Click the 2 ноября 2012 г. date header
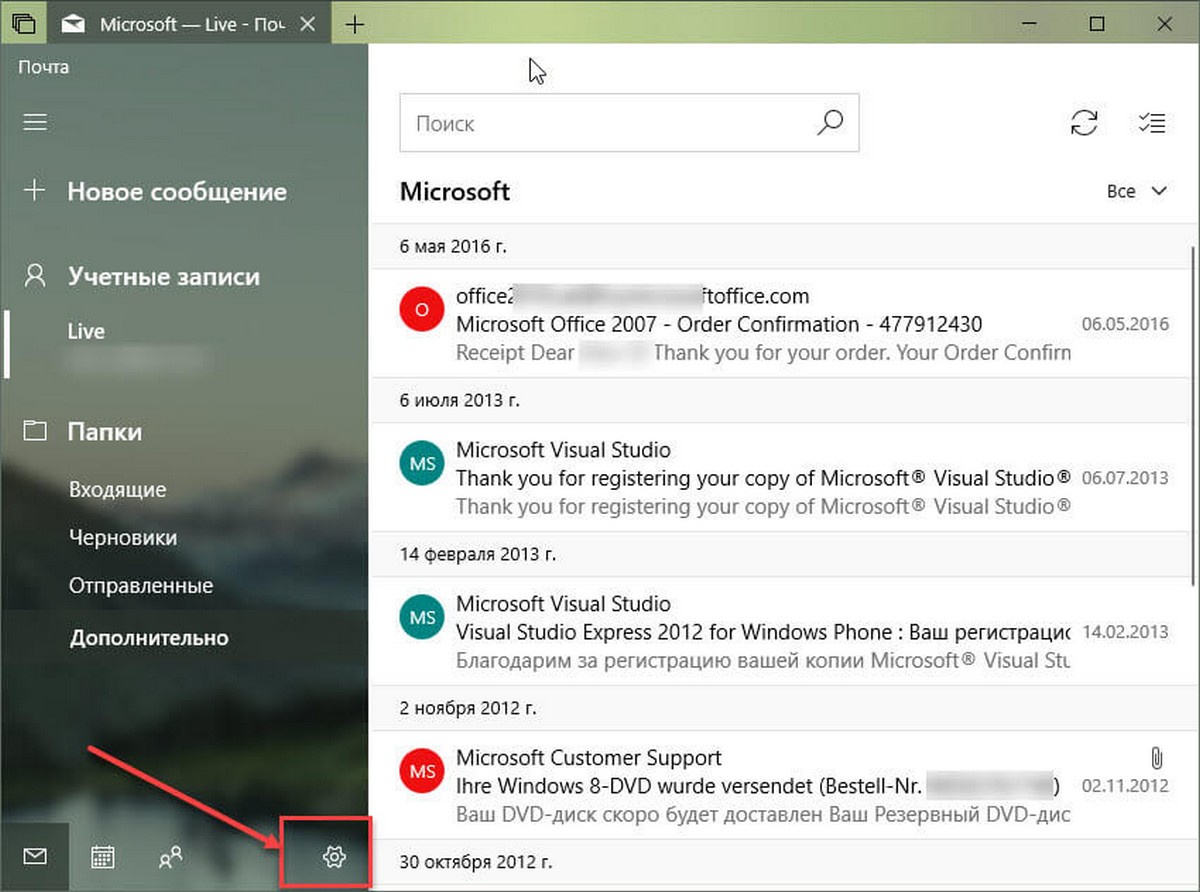The image size is (1200, 892). pyautogui.click(x=784, y=708)
